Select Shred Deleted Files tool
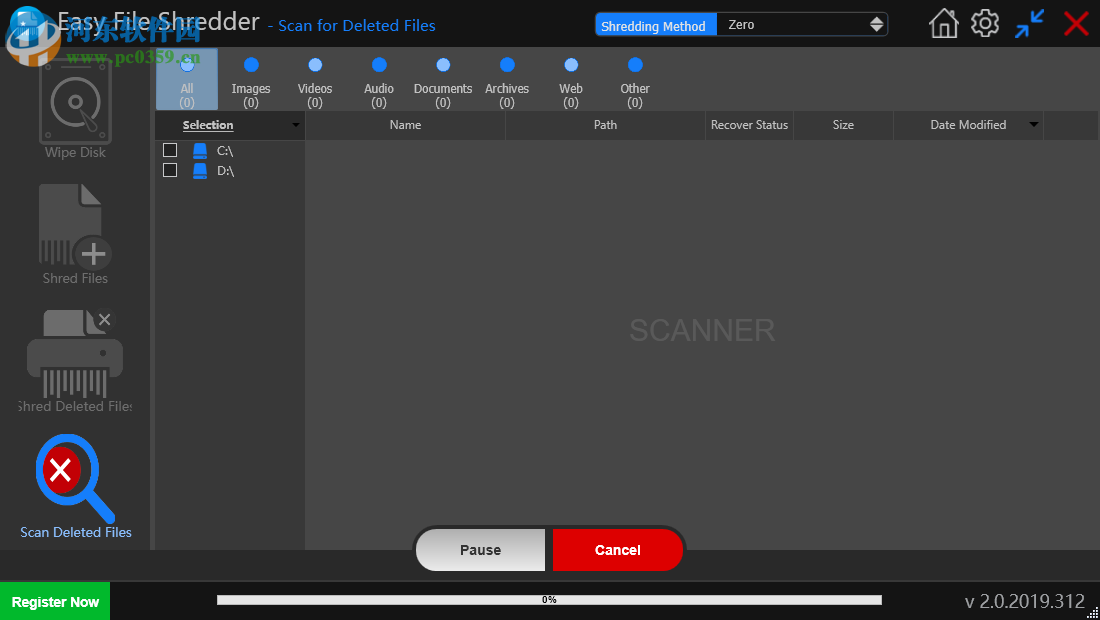The height and width of the screenshot is (620, 1100). (75, 355)
